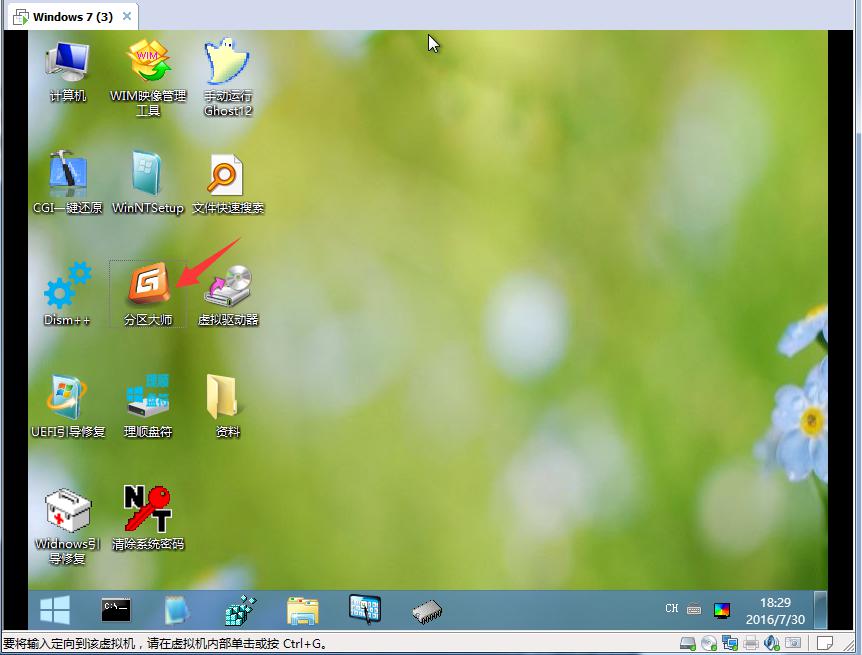The width and height of the screenshot is (862, 655).
Task: Open the notepad taskbar icon
Action: (x=177, y=610)
